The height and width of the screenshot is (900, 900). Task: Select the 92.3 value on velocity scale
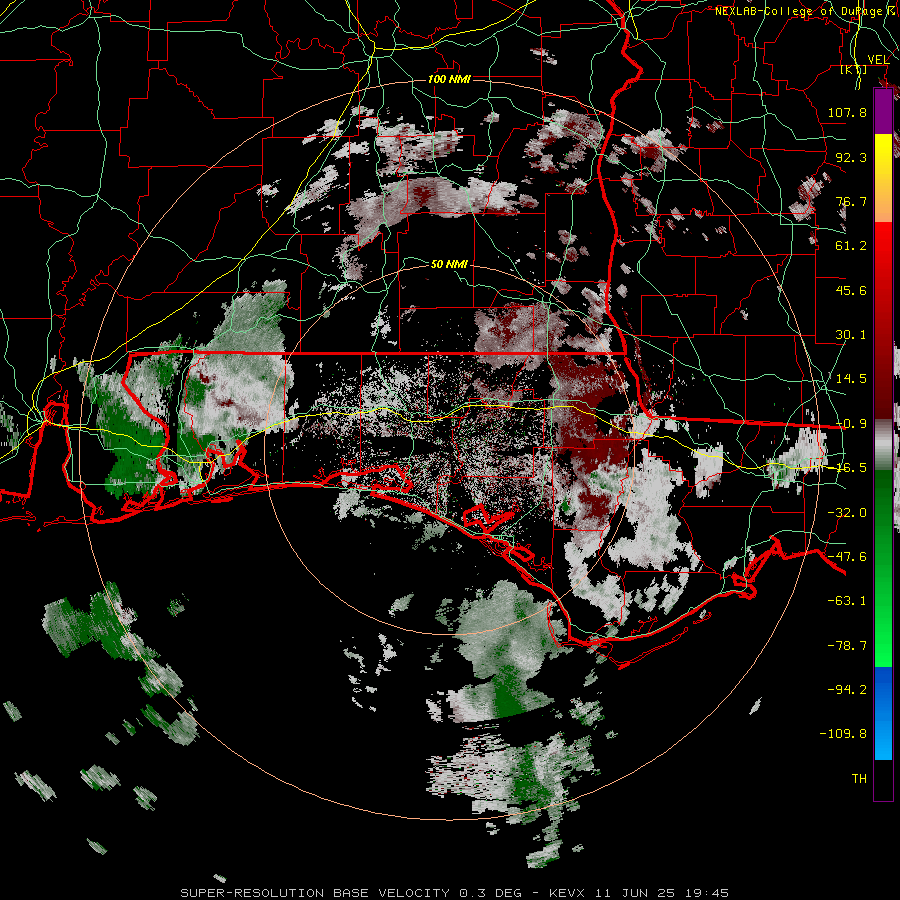[x=851, y=157]
